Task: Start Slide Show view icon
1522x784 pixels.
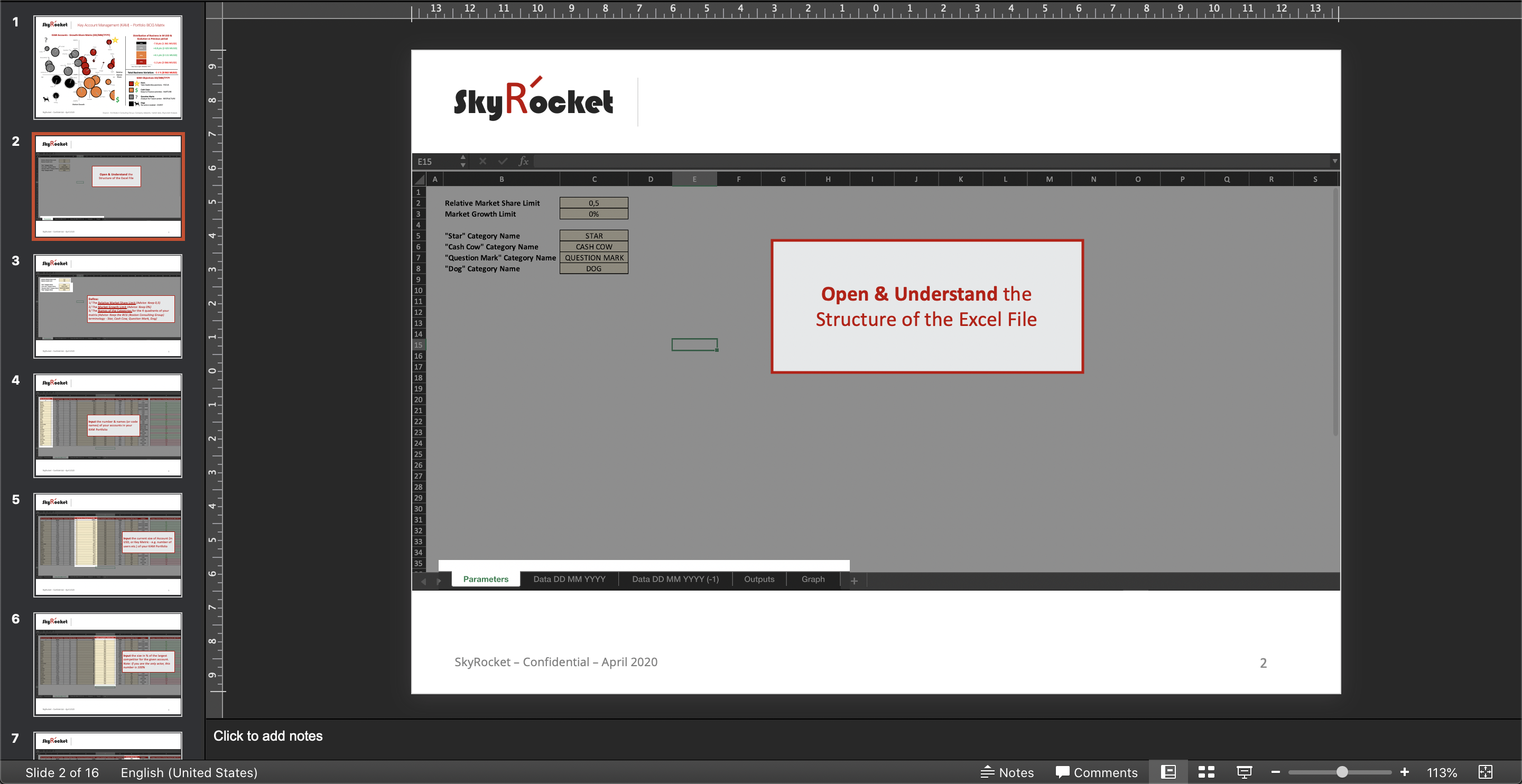Action: 1245,772
